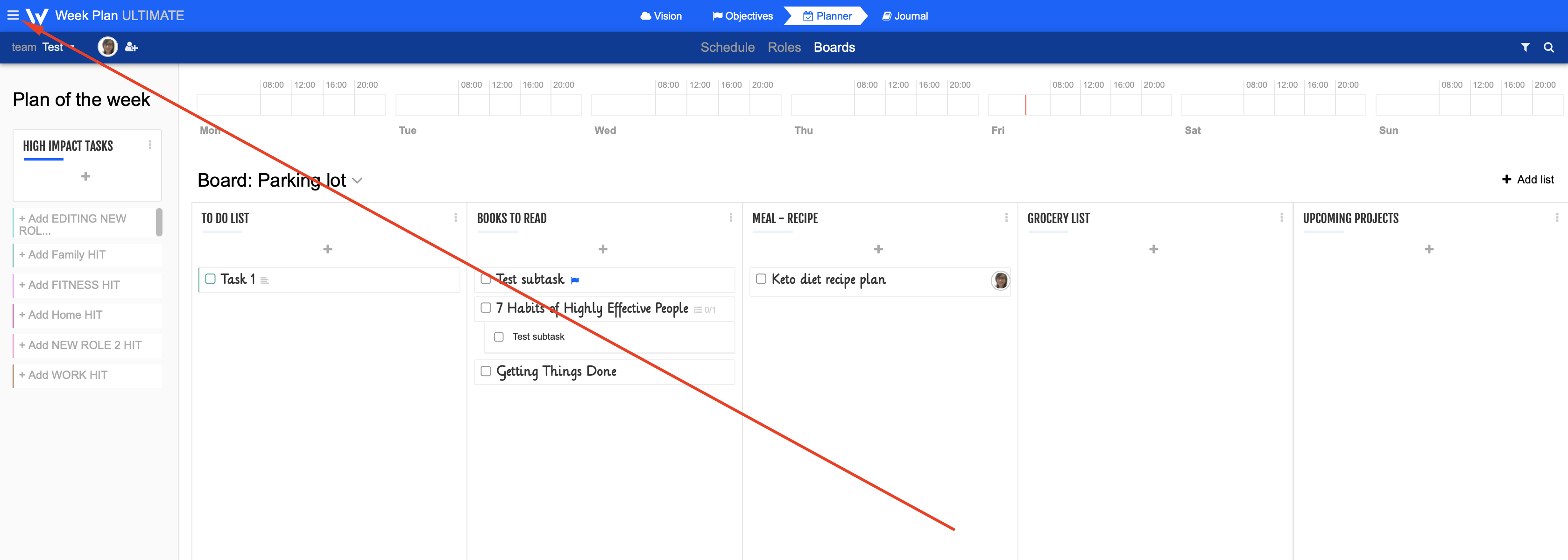Click Add NEW ROLE 2 HIT

(87, 345)
